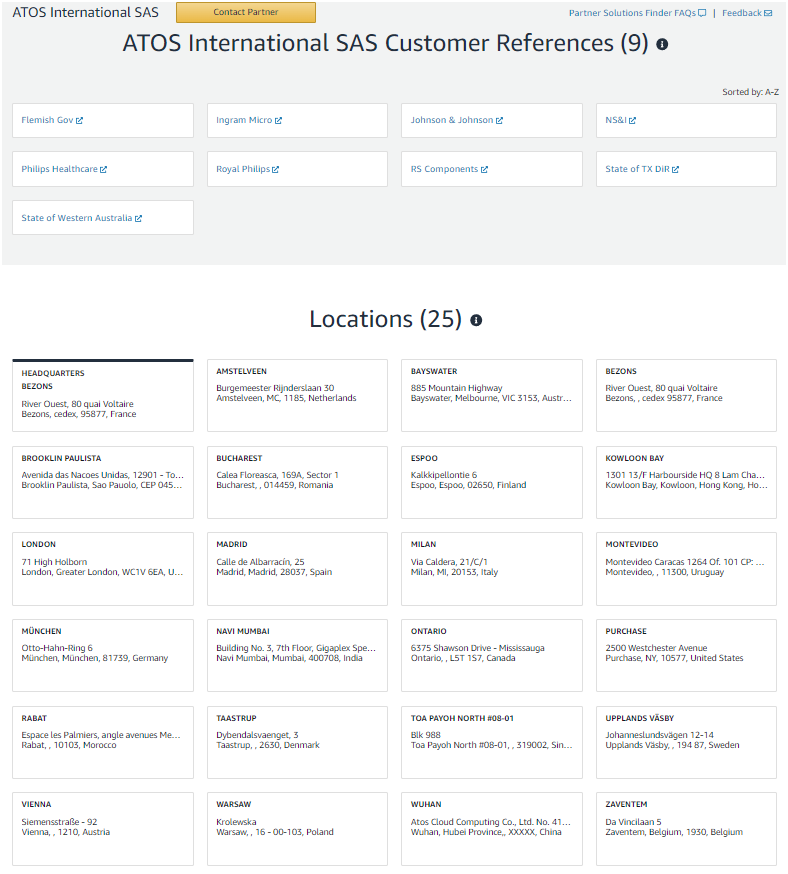
Task: Open State of Western Australia reference link
Action: 77,218
